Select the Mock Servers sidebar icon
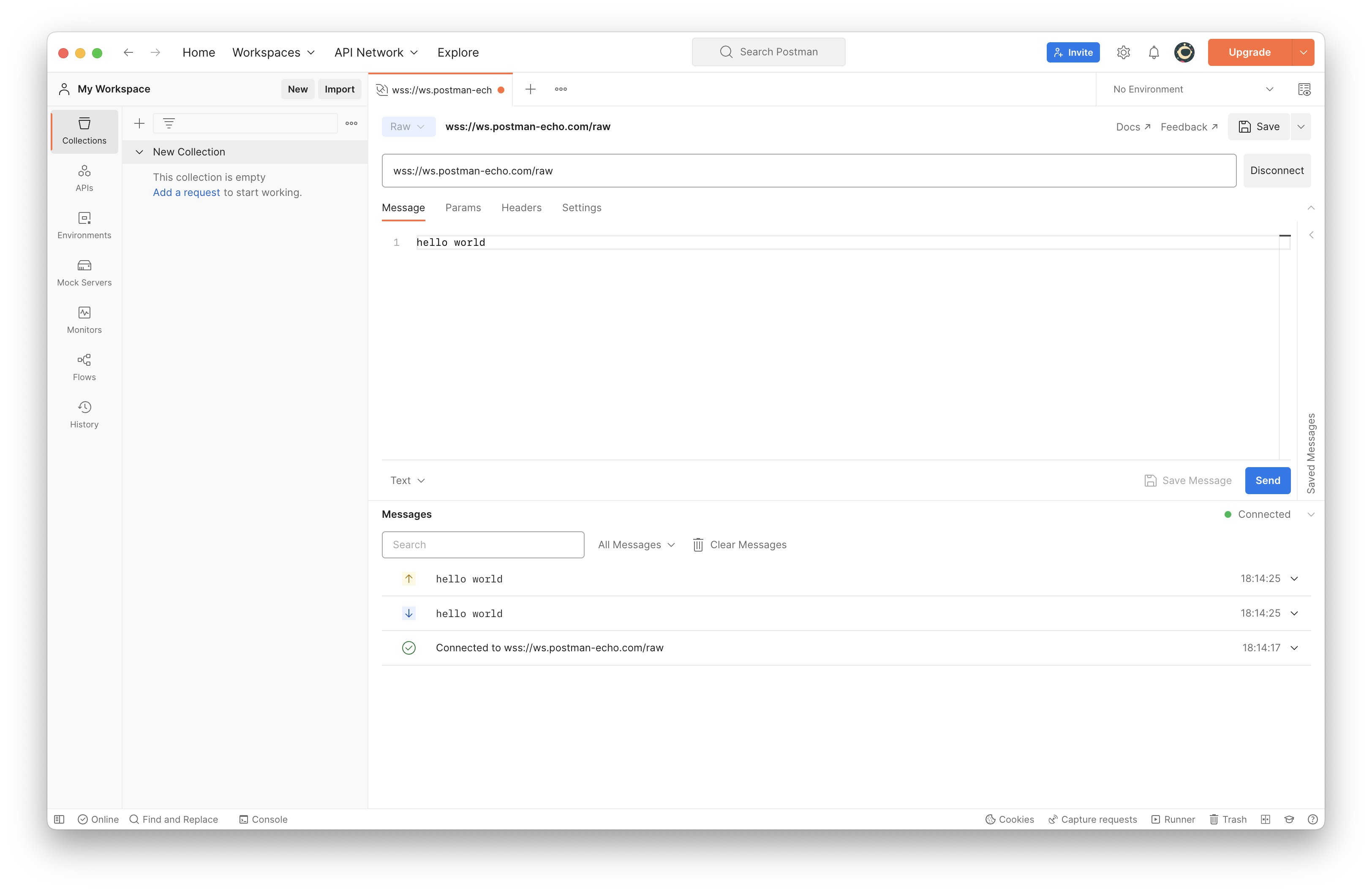The image size is (1372, 892). pos(84,272)
